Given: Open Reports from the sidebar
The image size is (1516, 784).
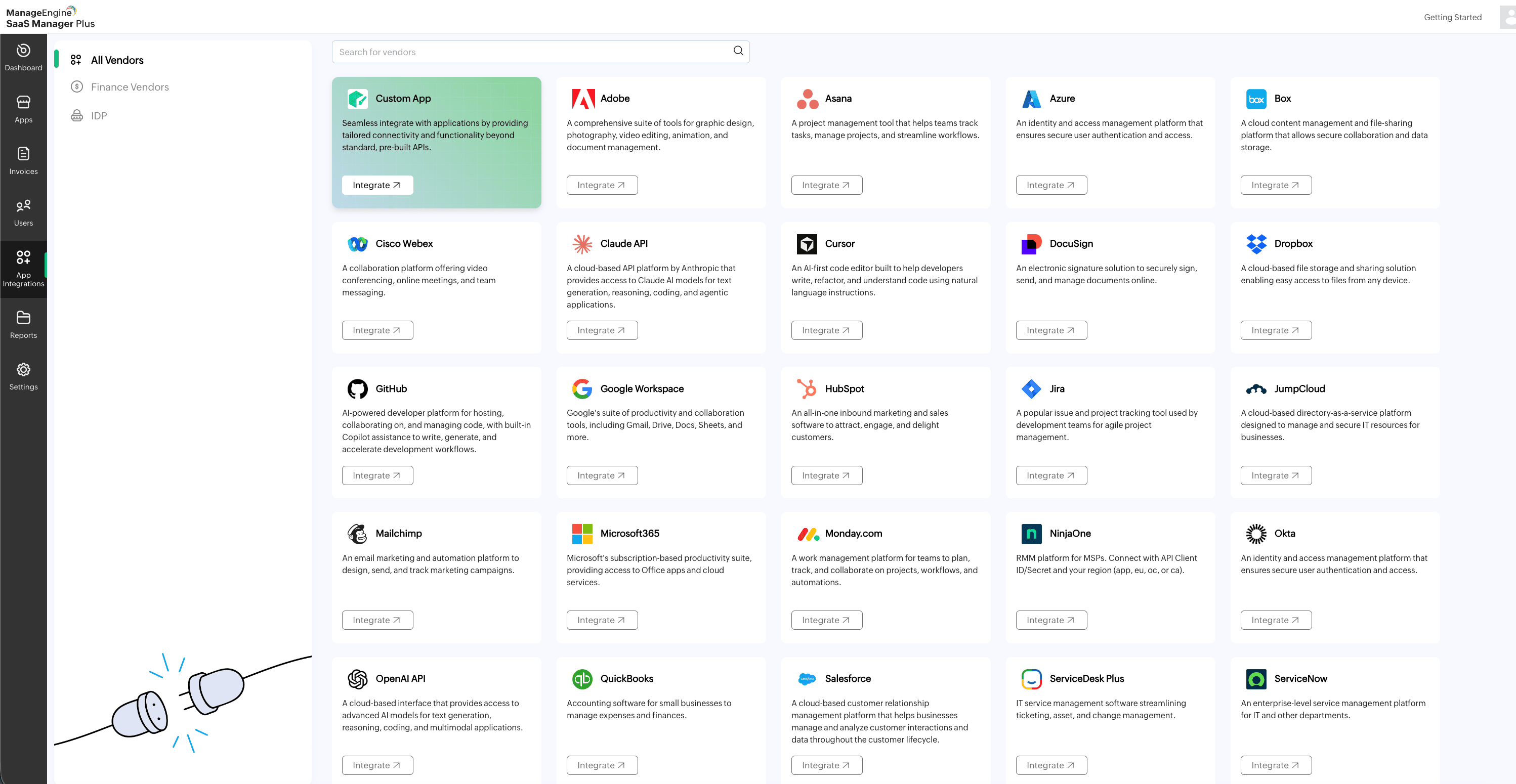Looking at the screenshot, I should click(x=24, y=325).
